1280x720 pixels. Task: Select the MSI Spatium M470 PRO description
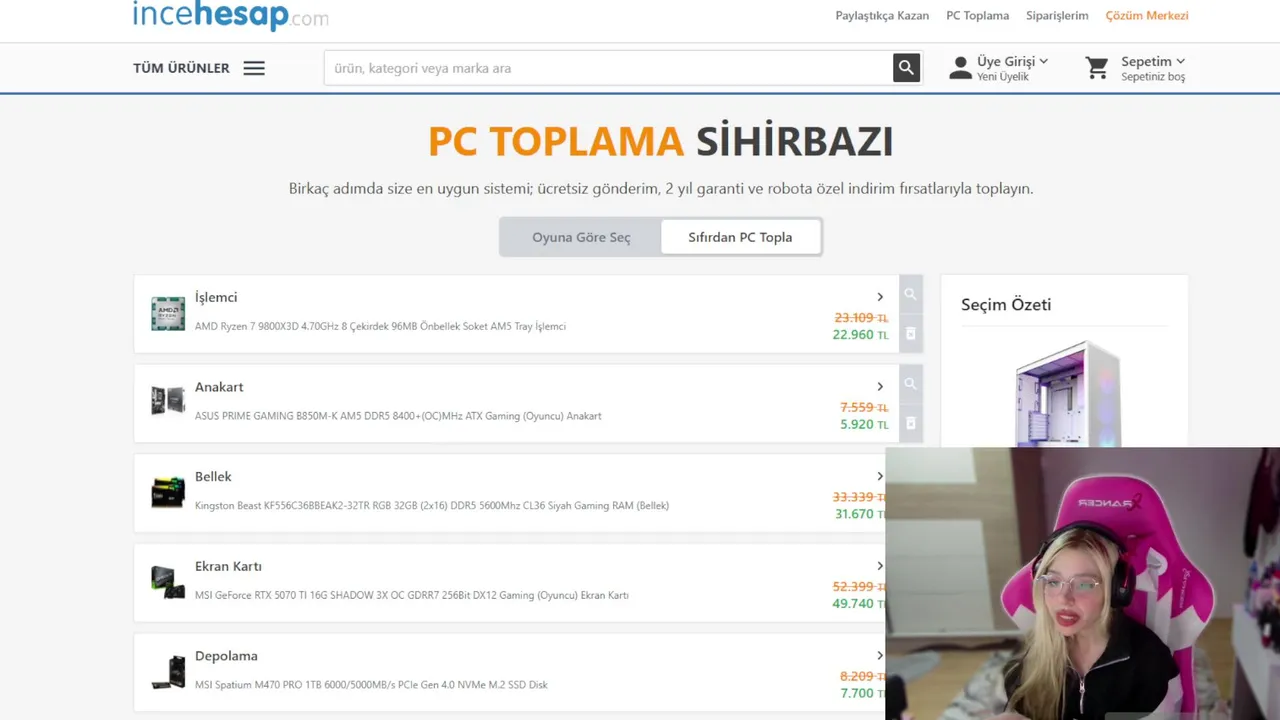click(371, 685)
